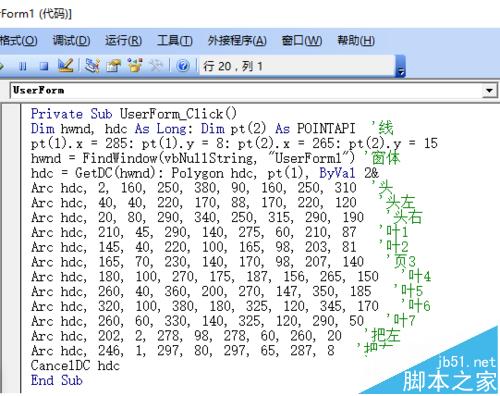Click the Arc line commented '叶1

click(219, 232)
